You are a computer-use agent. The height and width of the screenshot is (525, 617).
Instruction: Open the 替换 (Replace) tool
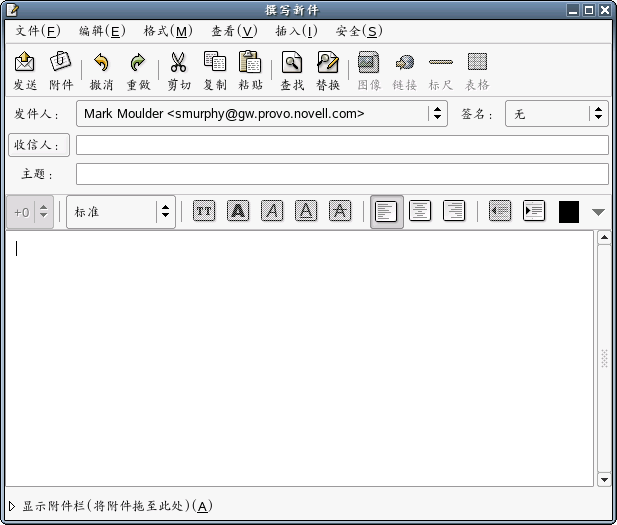coord(328,62)
